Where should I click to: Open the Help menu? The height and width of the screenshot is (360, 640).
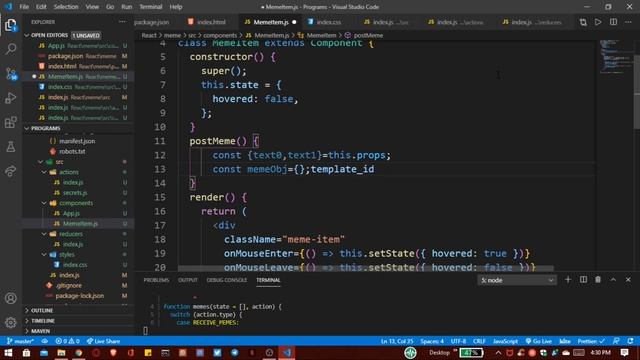(x=176, y=7)
